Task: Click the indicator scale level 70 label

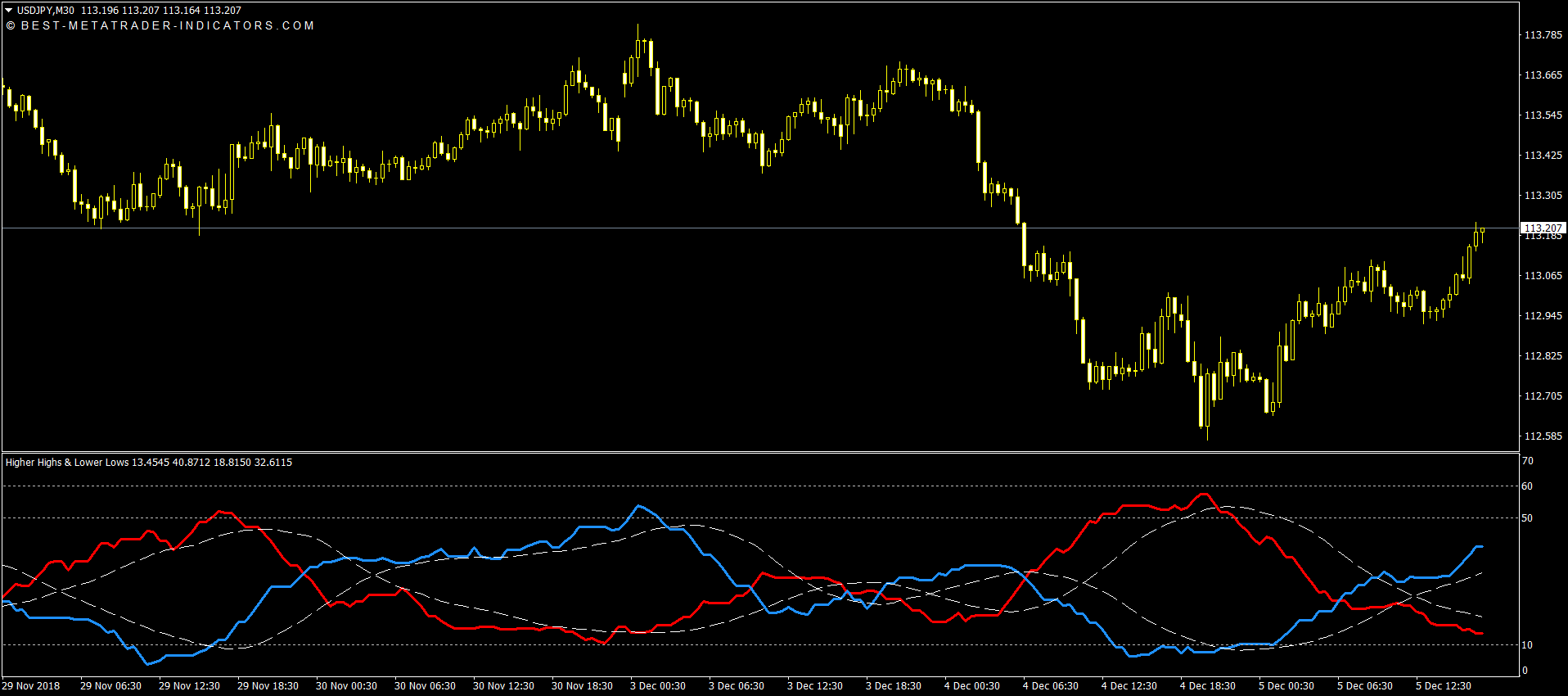Action: [x=1527, y=462]
